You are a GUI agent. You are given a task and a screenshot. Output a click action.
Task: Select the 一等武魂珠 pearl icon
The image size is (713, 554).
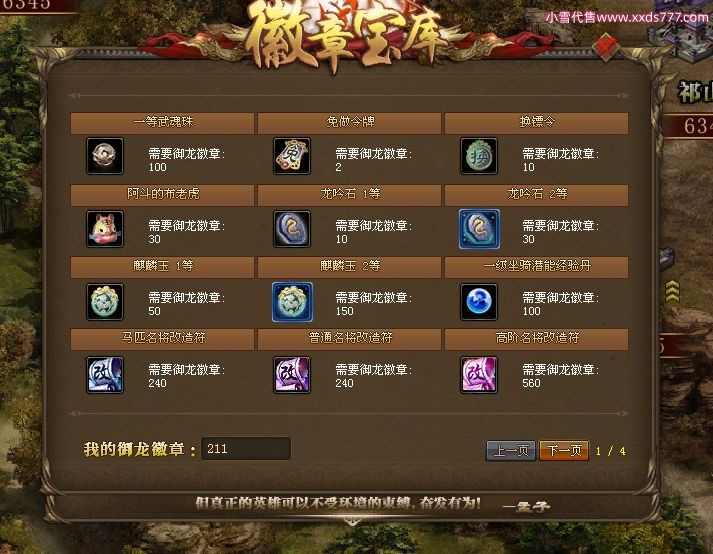click(x=105, y=156)
